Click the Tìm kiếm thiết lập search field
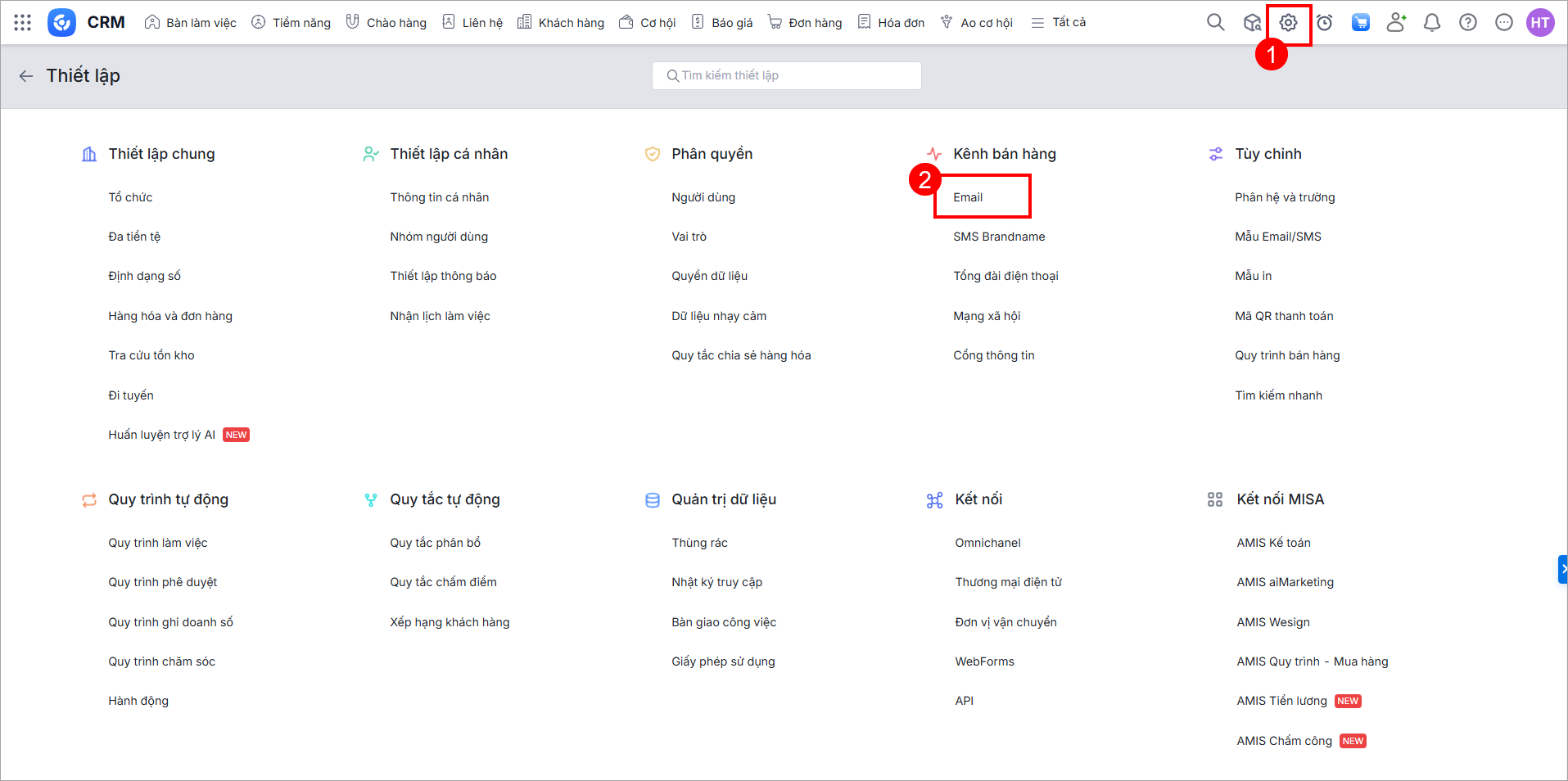Screen dimensions: 1568x781 point(786,75)
